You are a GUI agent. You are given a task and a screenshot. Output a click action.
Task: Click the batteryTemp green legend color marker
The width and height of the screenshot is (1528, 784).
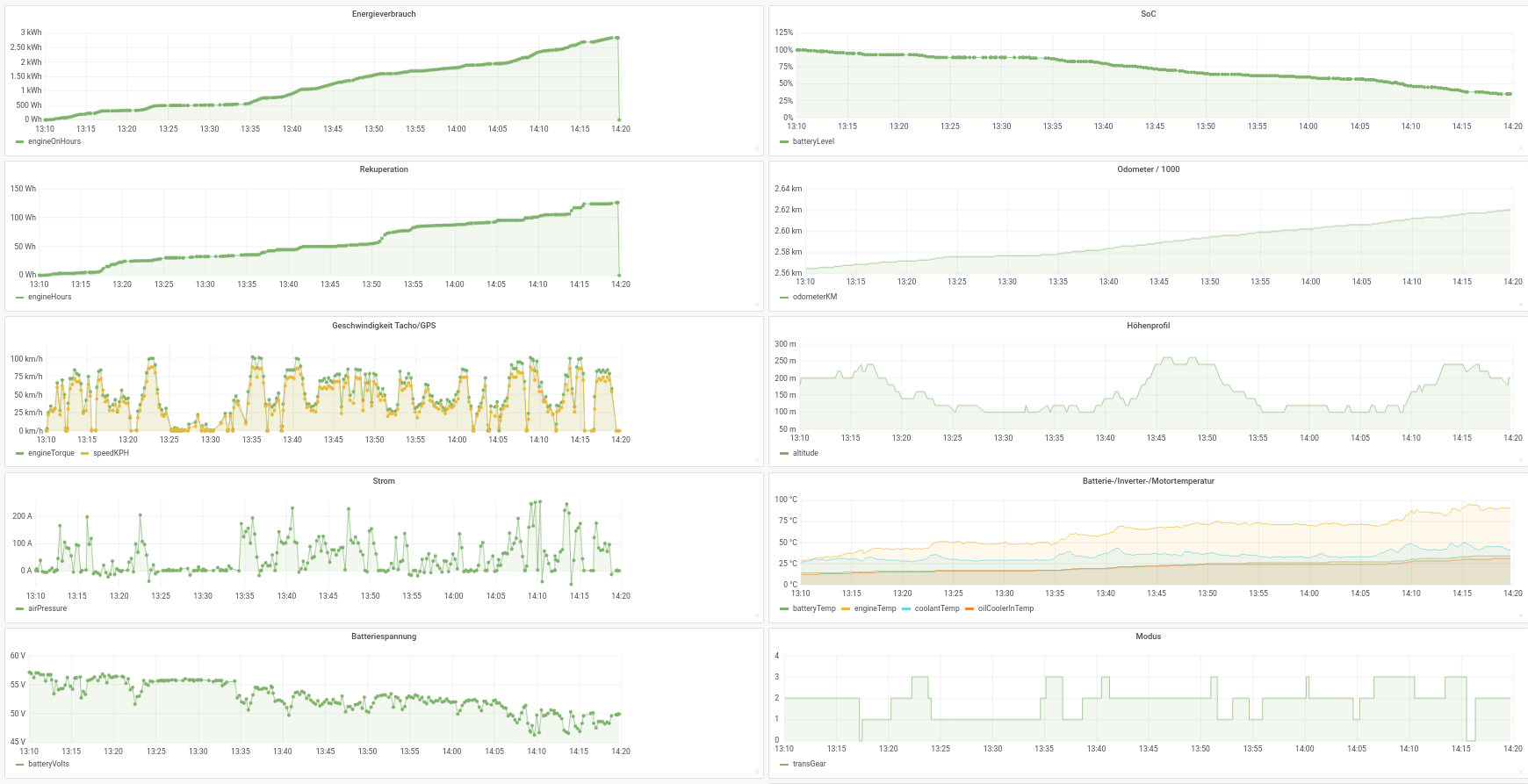(x=784, y=608)
